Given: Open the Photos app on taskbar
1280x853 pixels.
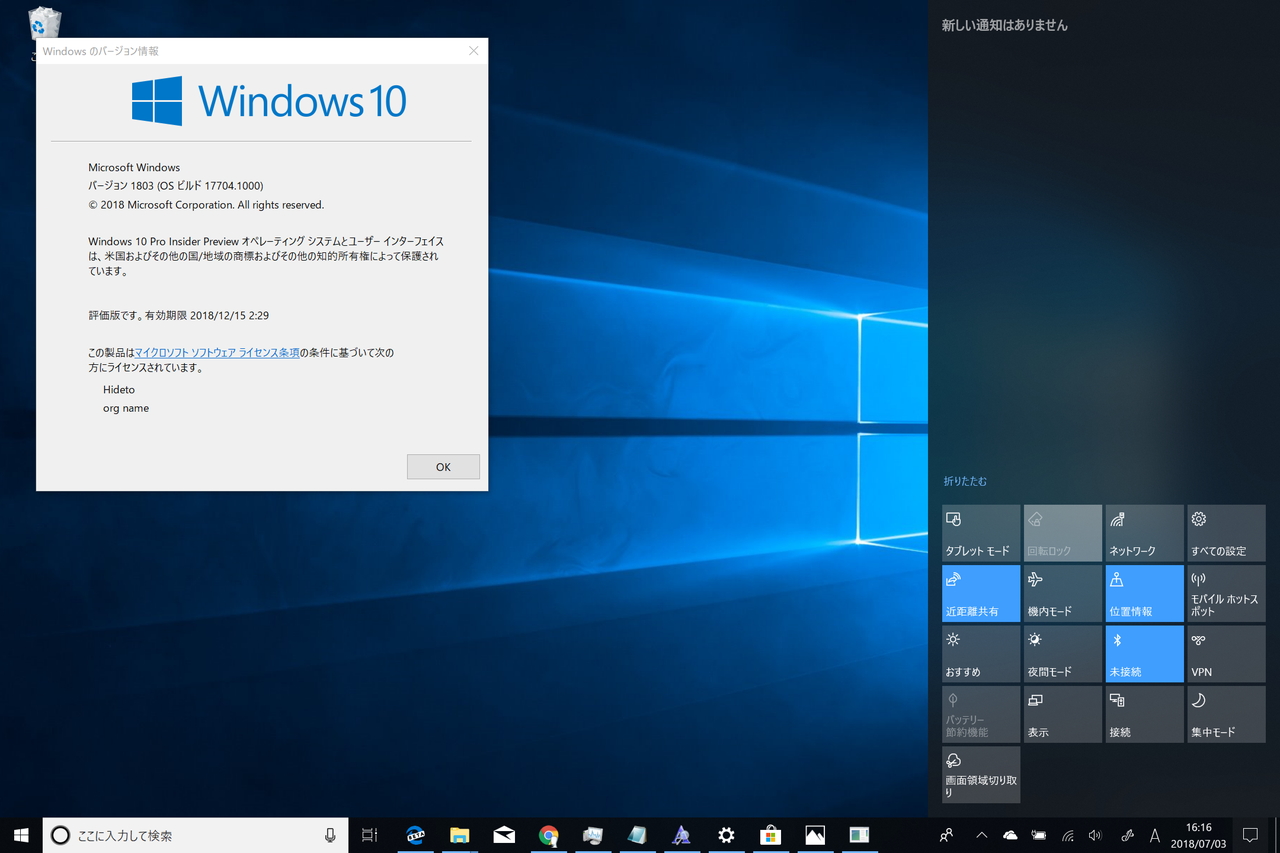Looking at the screenshot, I should pos(815,835).
